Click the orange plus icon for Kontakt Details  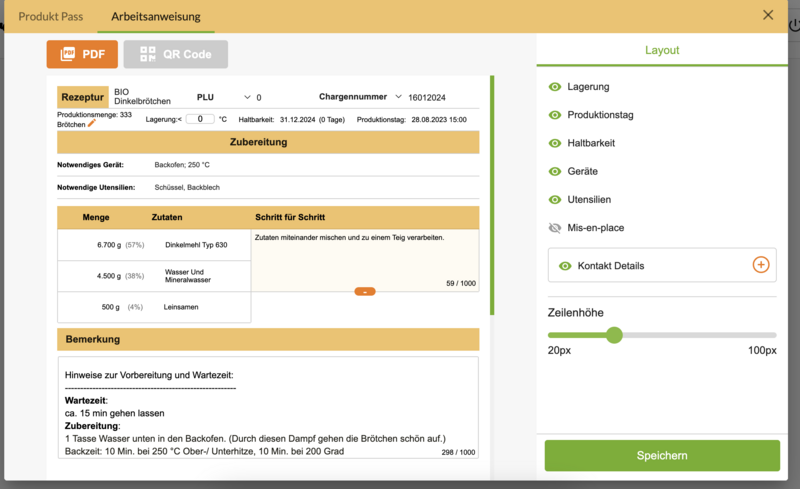760,265
